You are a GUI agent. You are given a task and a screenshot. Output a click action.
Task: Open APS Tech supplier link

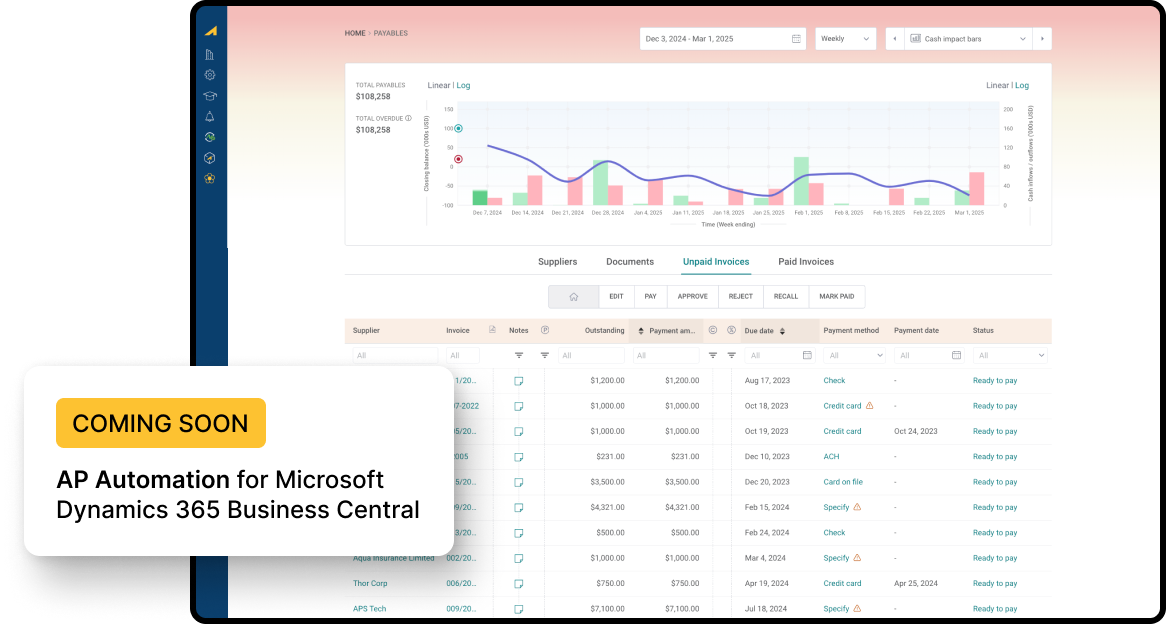pos(370,609)
